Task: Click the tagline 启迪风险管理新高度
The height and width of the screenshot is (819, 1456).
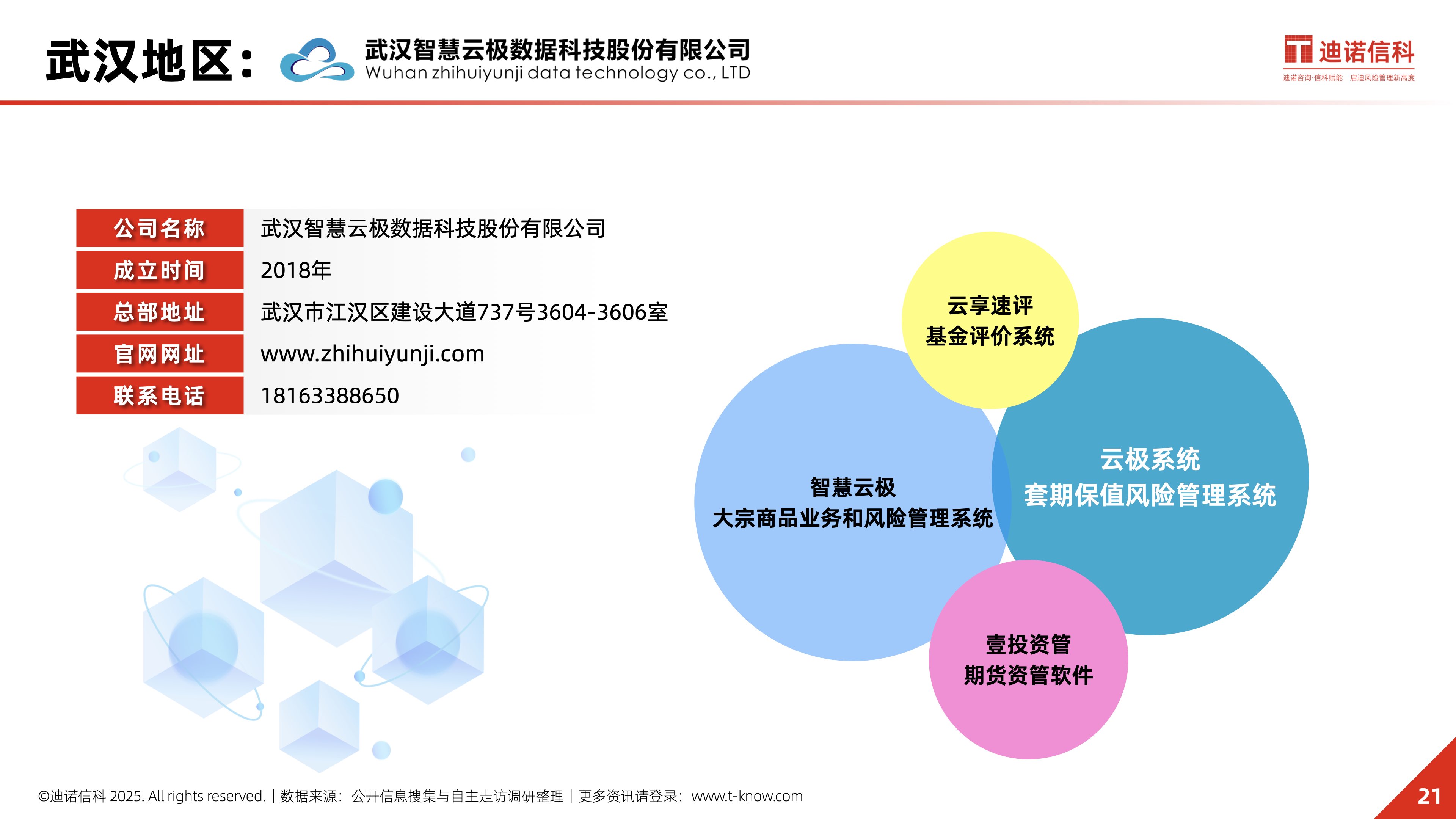Action: (1382, 78)
